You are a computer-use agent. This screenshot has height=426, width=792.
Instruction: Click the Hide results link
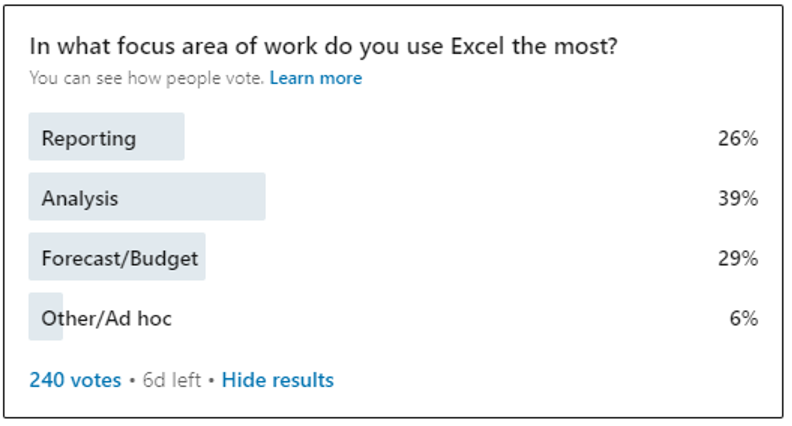tap(278, 380)
